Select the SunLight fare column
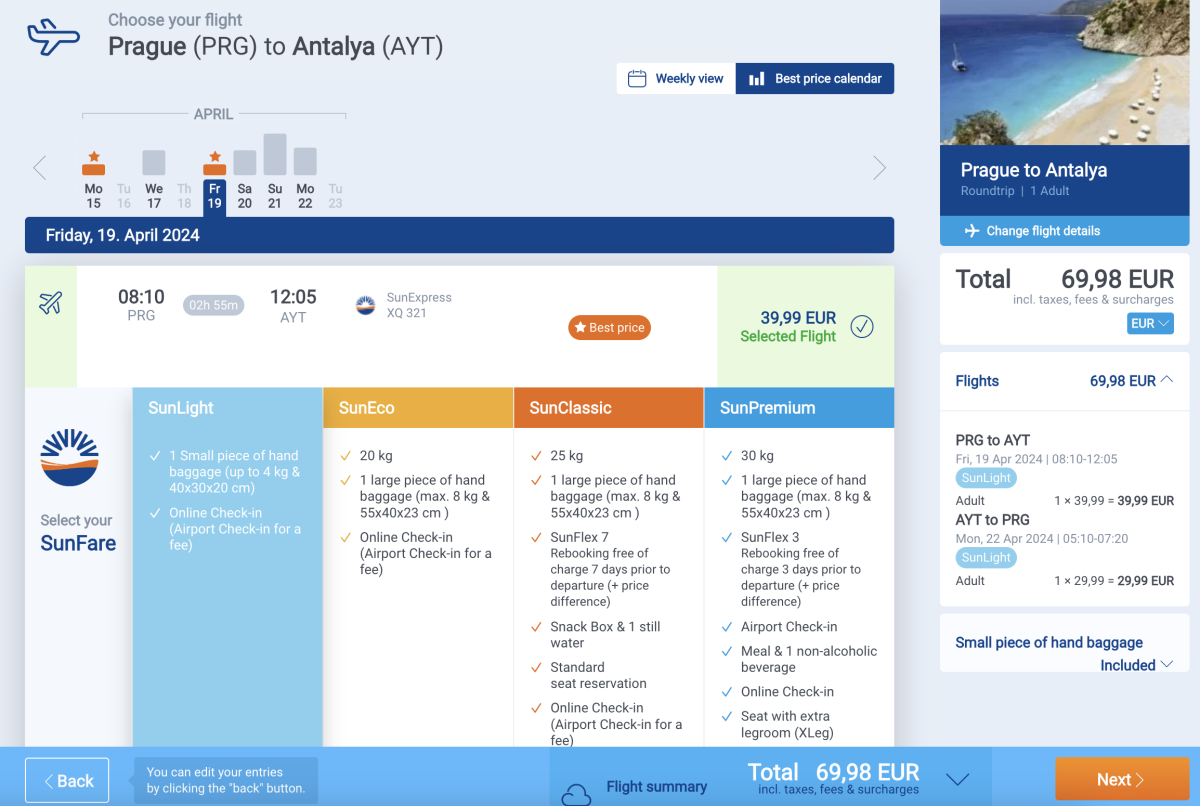The width and height of the screenshot is (1200, 806). [x=227, y=408]
